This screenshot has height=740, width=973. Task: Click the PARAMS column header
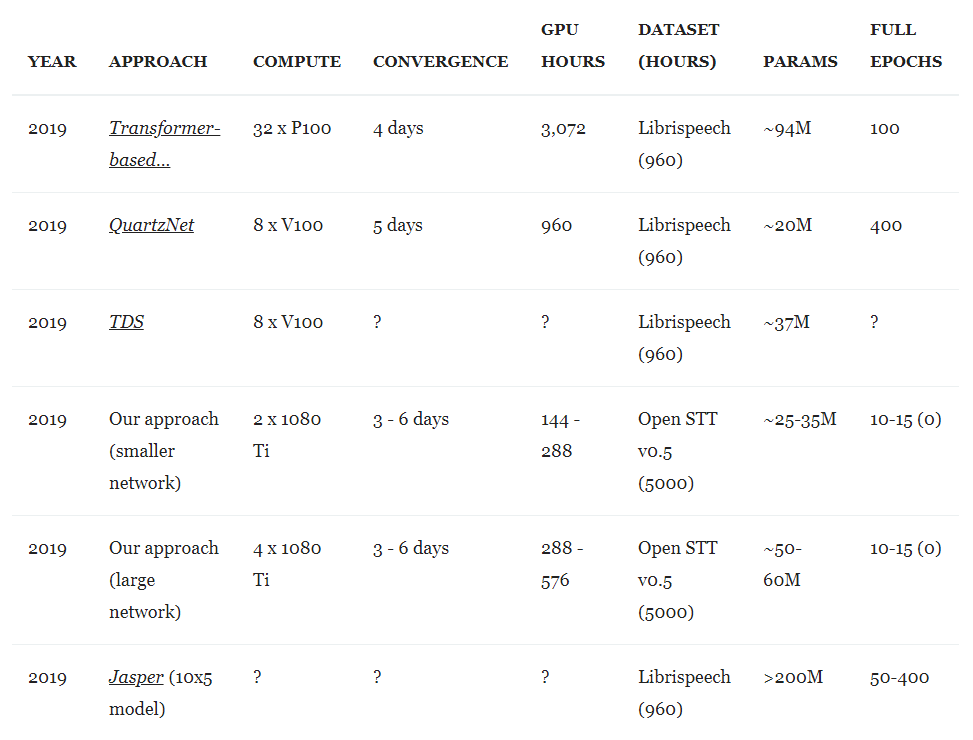[800, 61]
